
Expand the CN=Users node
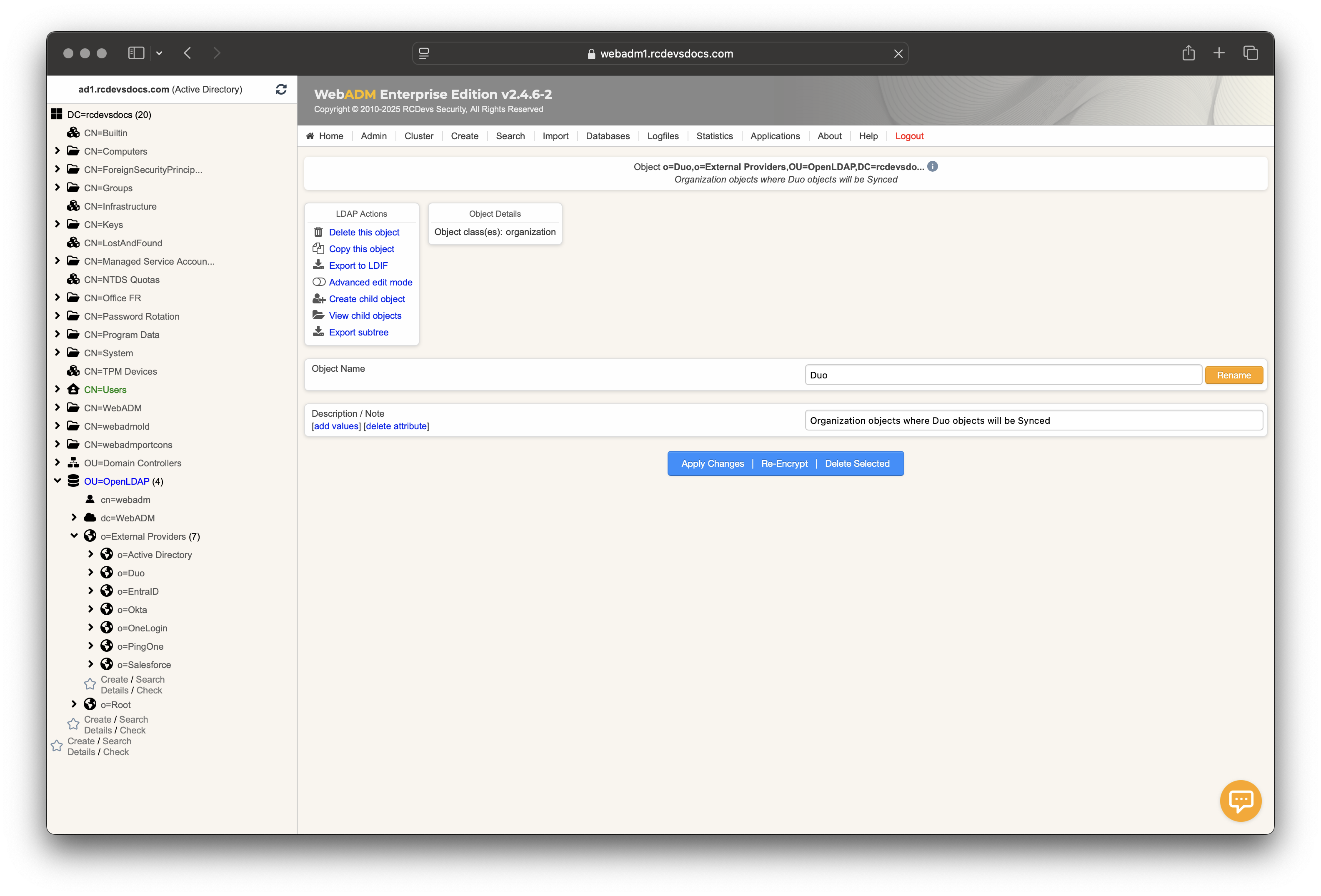pos(58,389)
